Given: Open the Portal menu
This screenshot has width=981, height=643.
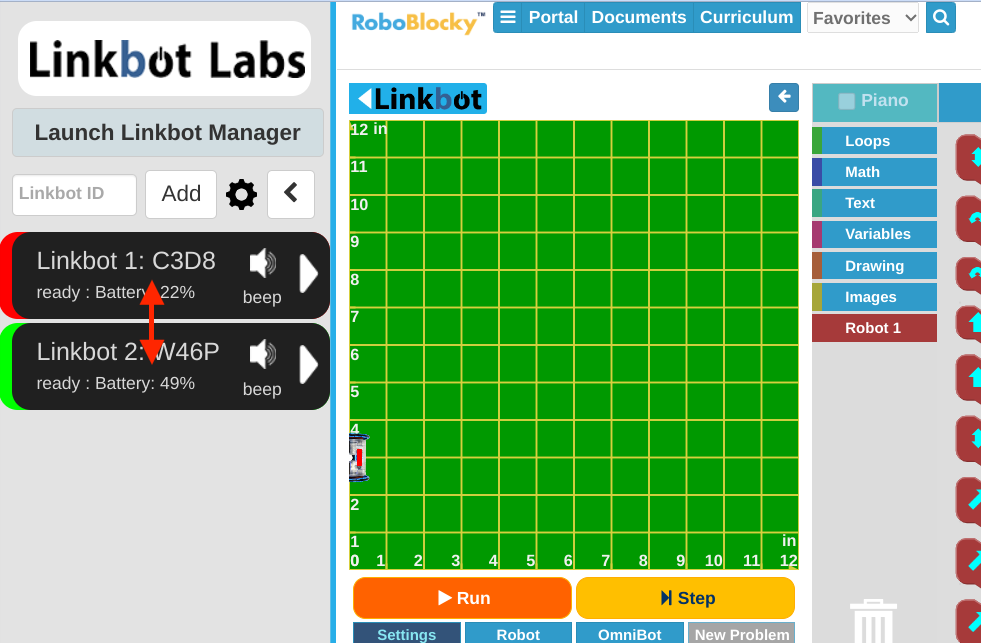Looking at the screenshot, I should [553, 17].
